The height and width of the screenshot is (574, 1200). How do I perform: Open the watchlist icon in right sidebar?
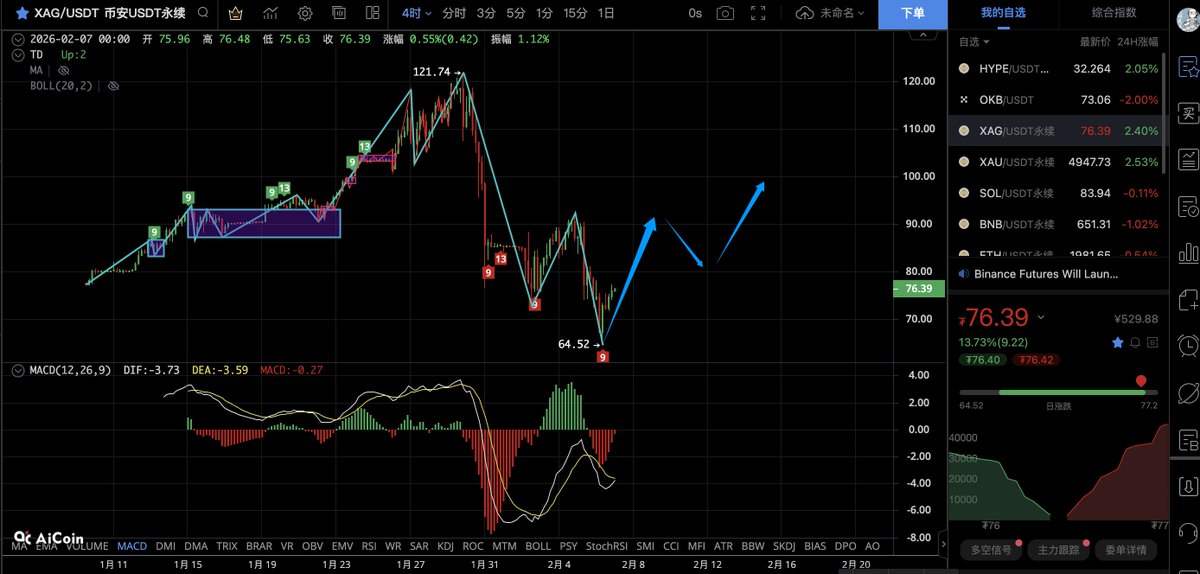point(1188,67)
